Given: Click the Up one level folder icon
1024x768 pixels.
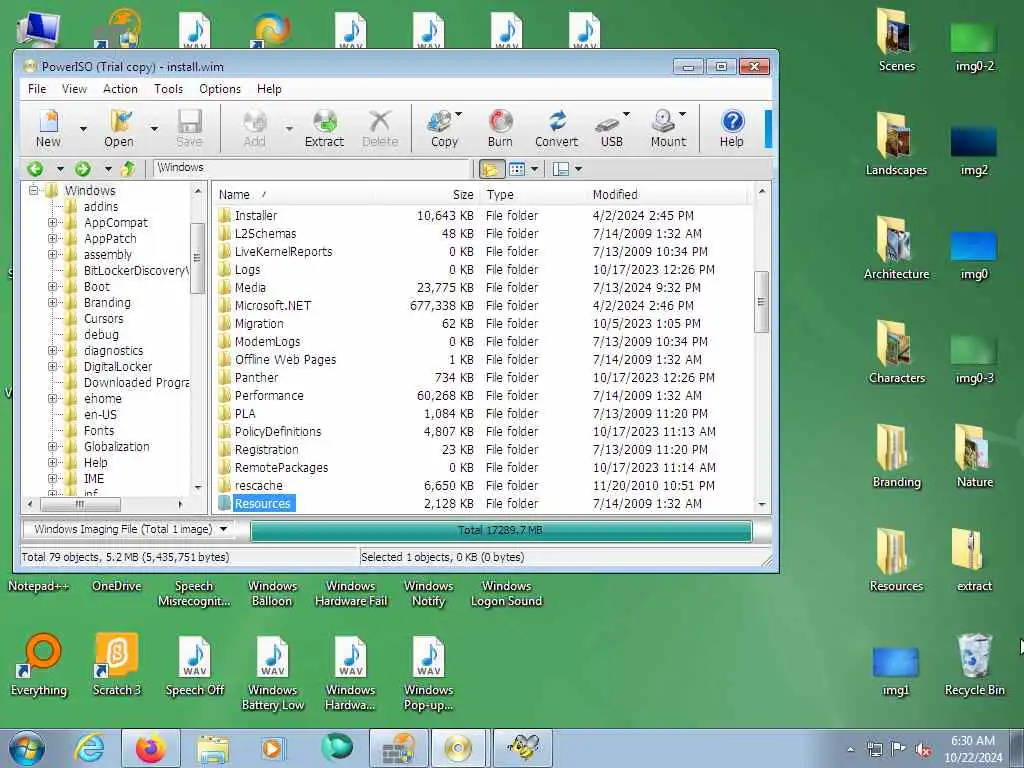Looking at the screenshot, I should 128,169.
